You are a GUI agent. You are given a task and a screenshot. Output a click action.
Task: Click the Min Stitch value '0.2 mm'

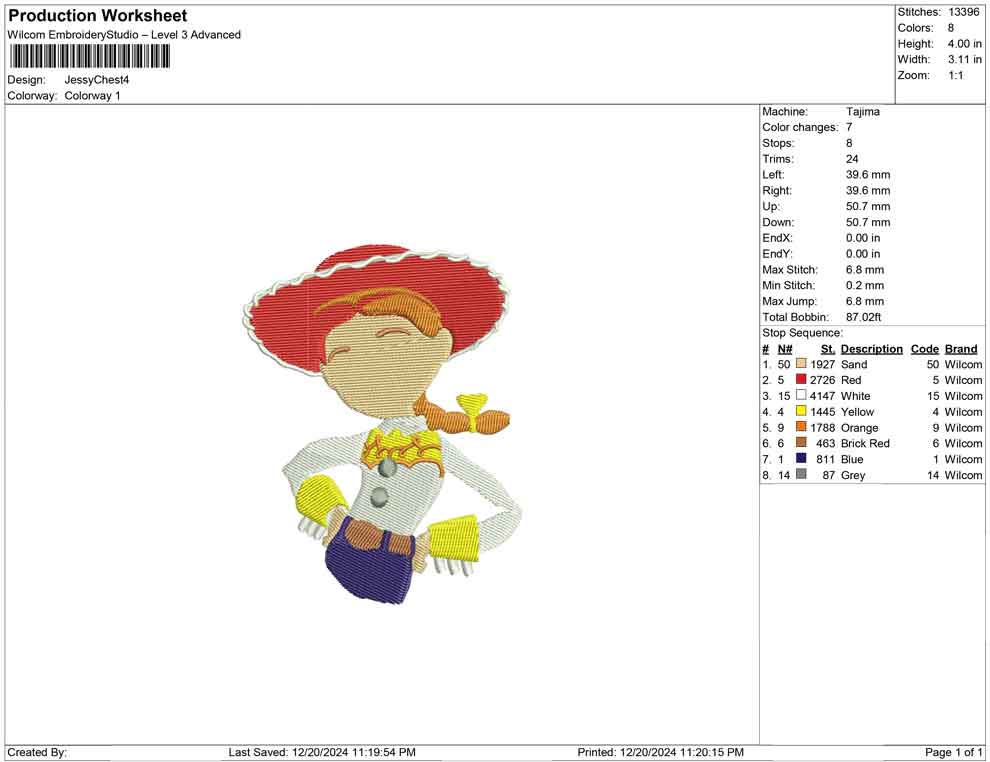pos(865,285)
